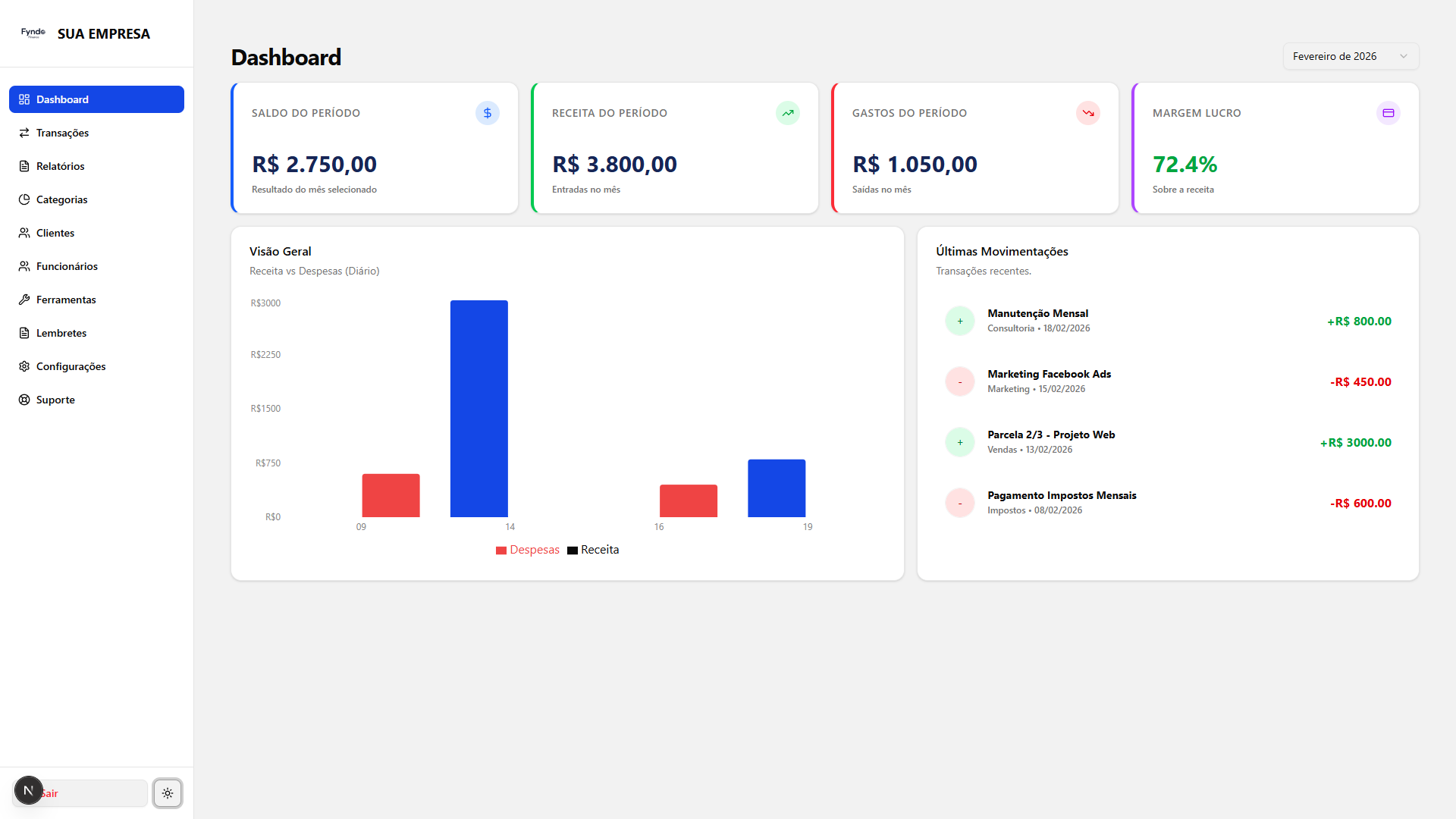The image size is (1456, 819).
Task: Select the Parcela 2/3 - Projeto Web transaction
Action: [1050, 435]
